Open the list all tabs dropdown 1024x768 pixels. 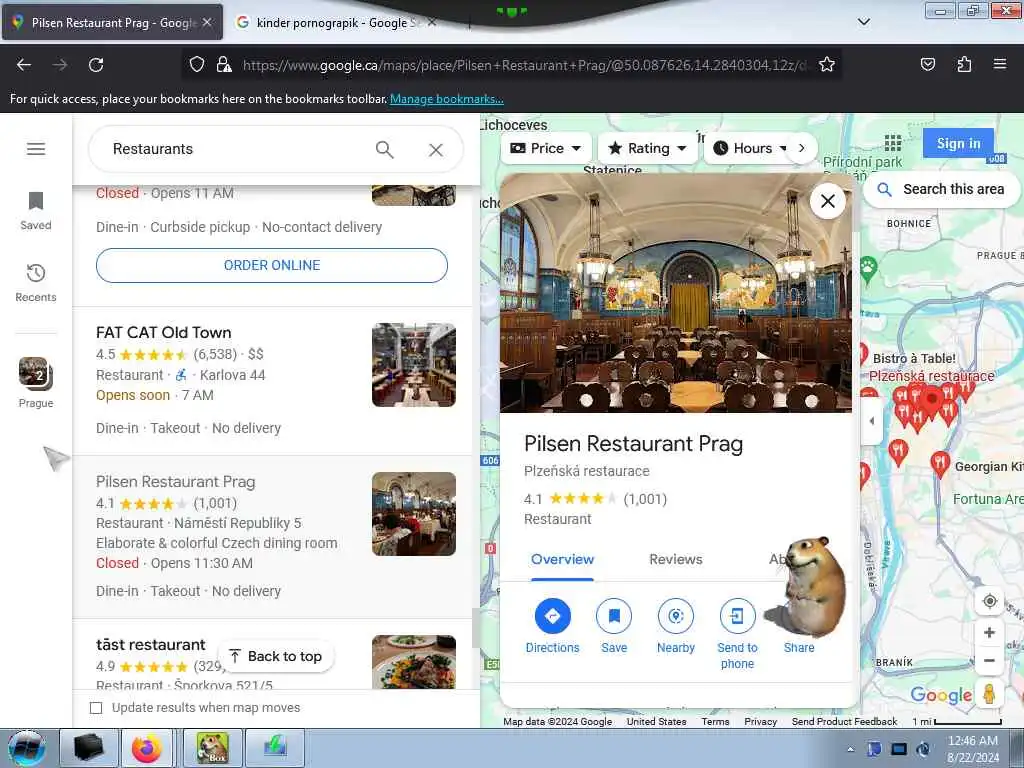pos(864,22)
